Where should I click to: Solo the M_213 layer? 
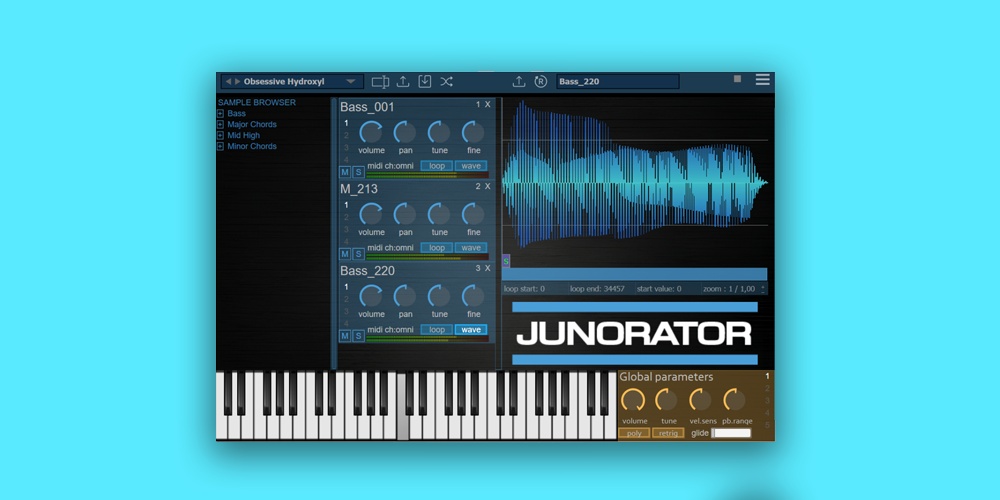[x=358, y=254]
